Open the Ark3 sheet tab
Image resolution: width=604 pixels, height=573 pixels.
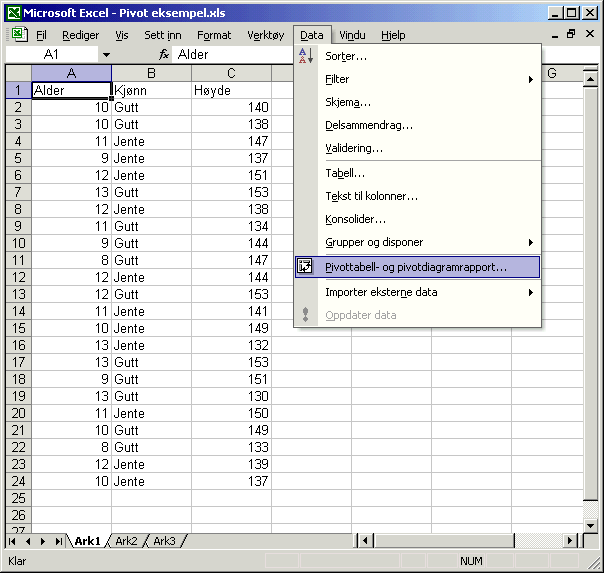click(x=164, y=541)
